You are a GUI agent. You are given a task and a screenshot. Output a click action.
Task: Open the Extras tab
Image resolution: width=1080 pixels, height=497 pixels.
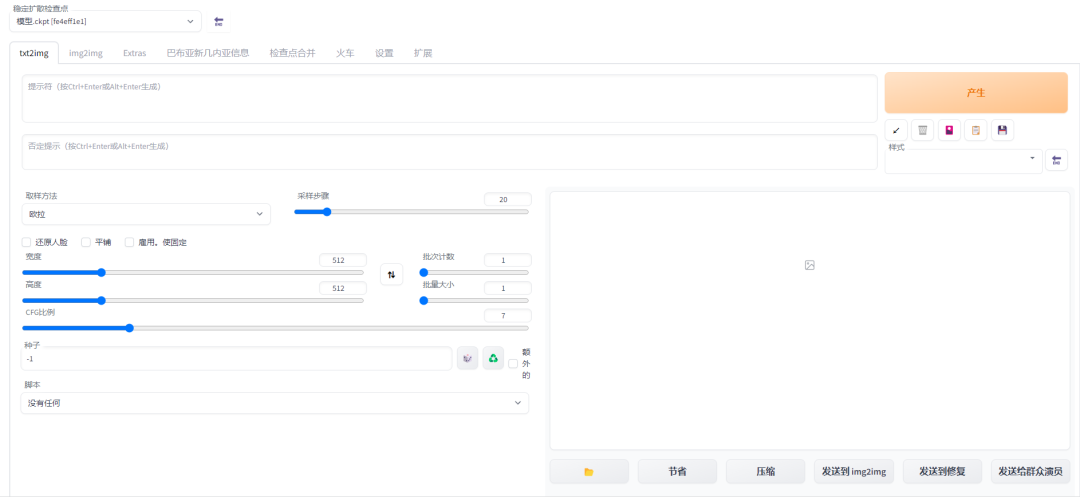pos(134,53)
